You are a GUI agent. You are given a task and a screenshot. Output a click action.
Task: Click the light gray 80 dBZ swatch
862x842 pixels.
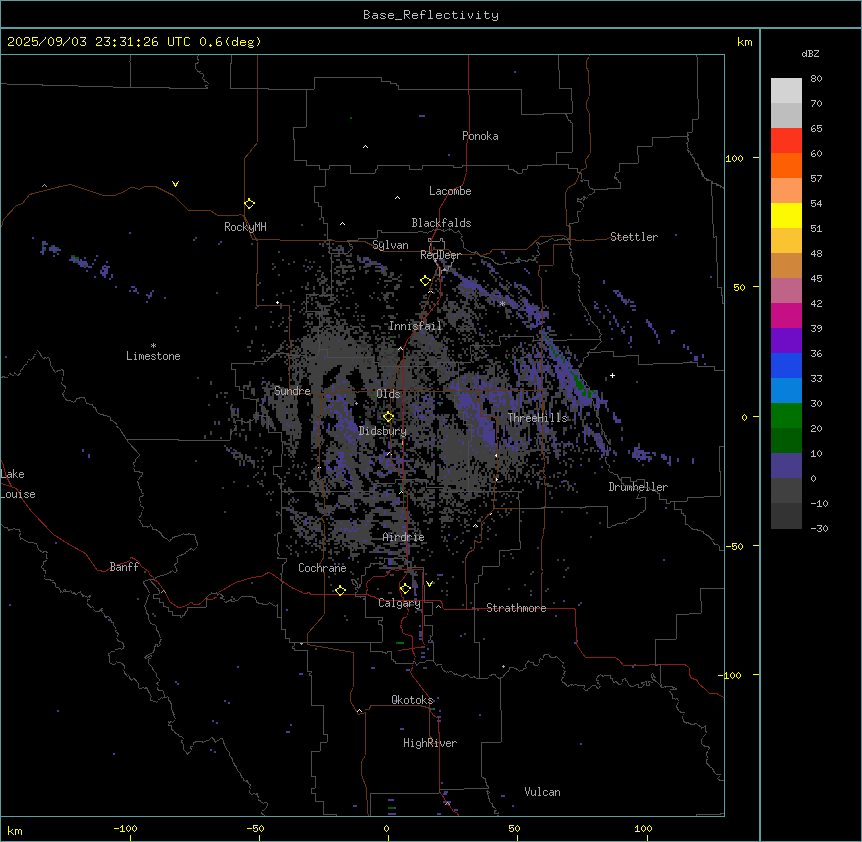(786, 90)
